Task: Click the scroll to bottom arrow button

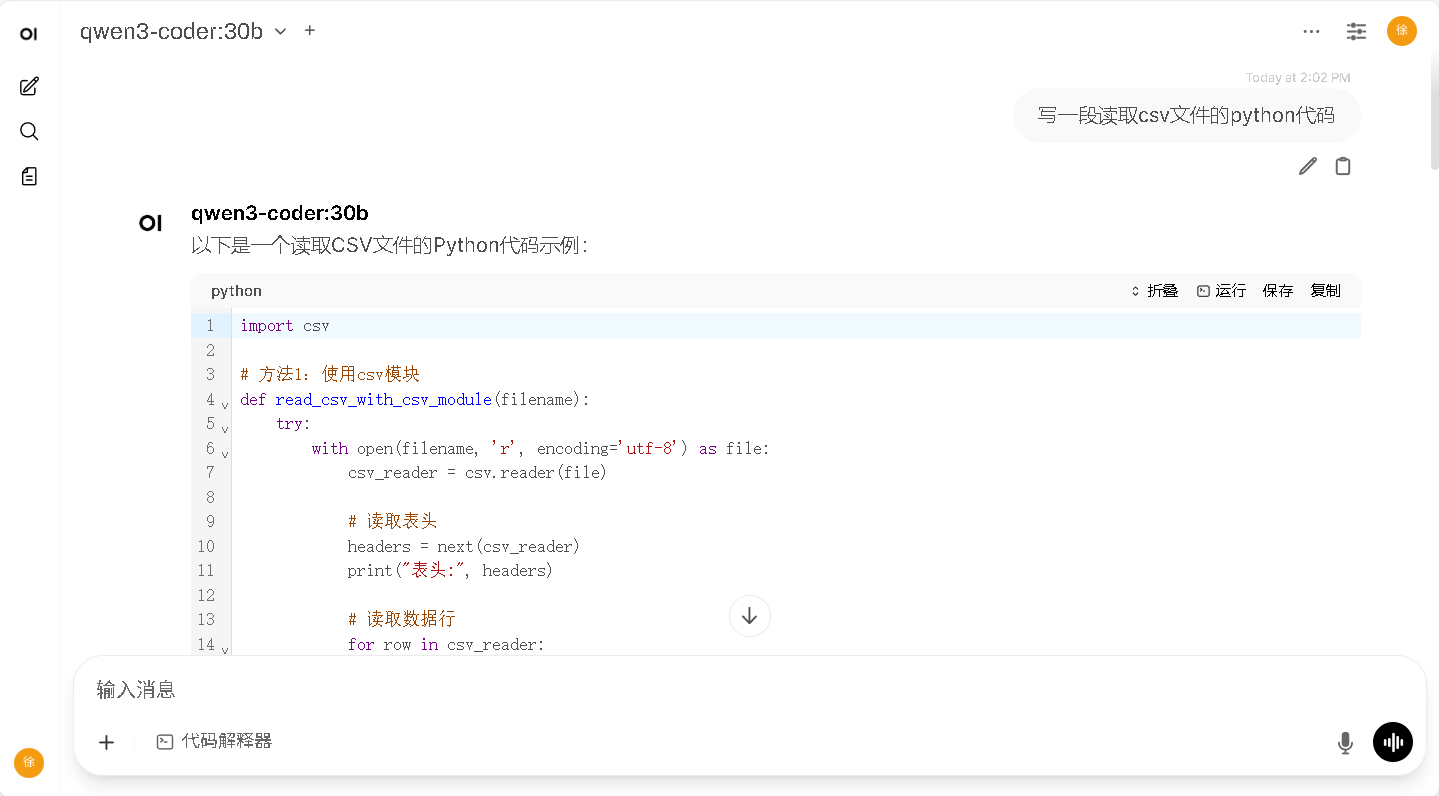Action: coord(749,616)
